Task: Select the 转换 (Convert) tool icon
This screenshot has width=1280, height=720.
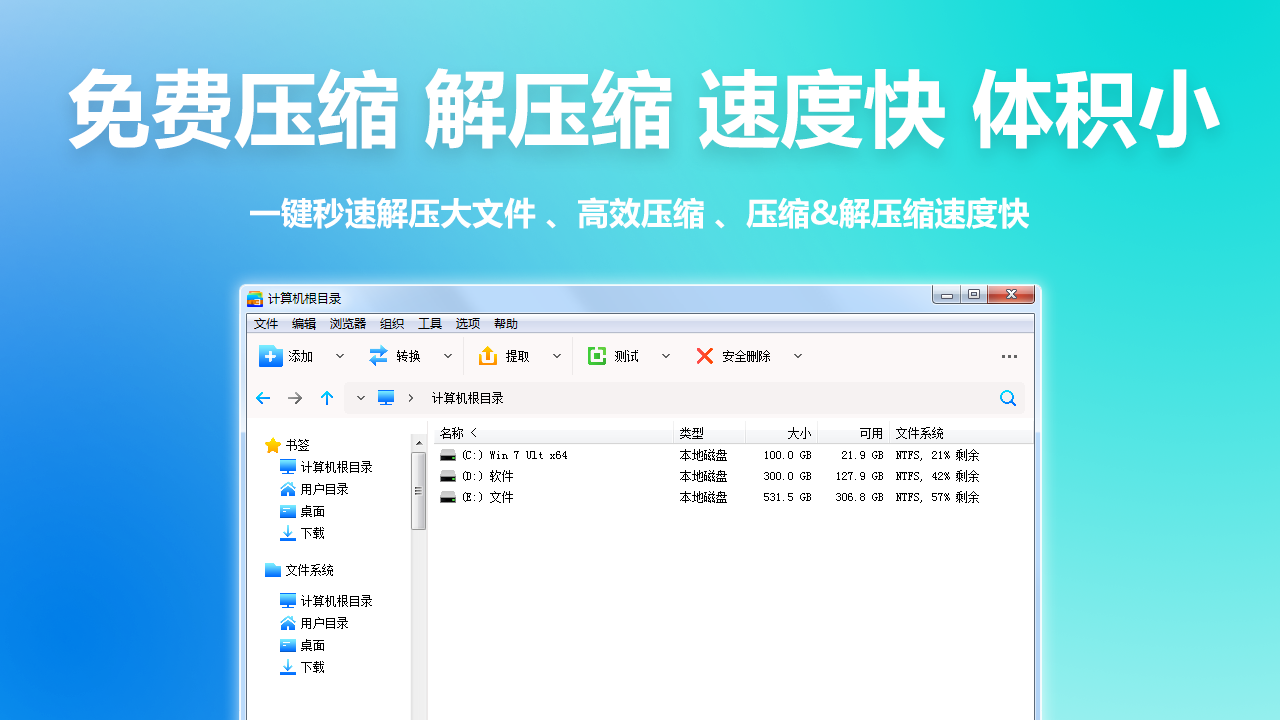Action: click(378, 356)
